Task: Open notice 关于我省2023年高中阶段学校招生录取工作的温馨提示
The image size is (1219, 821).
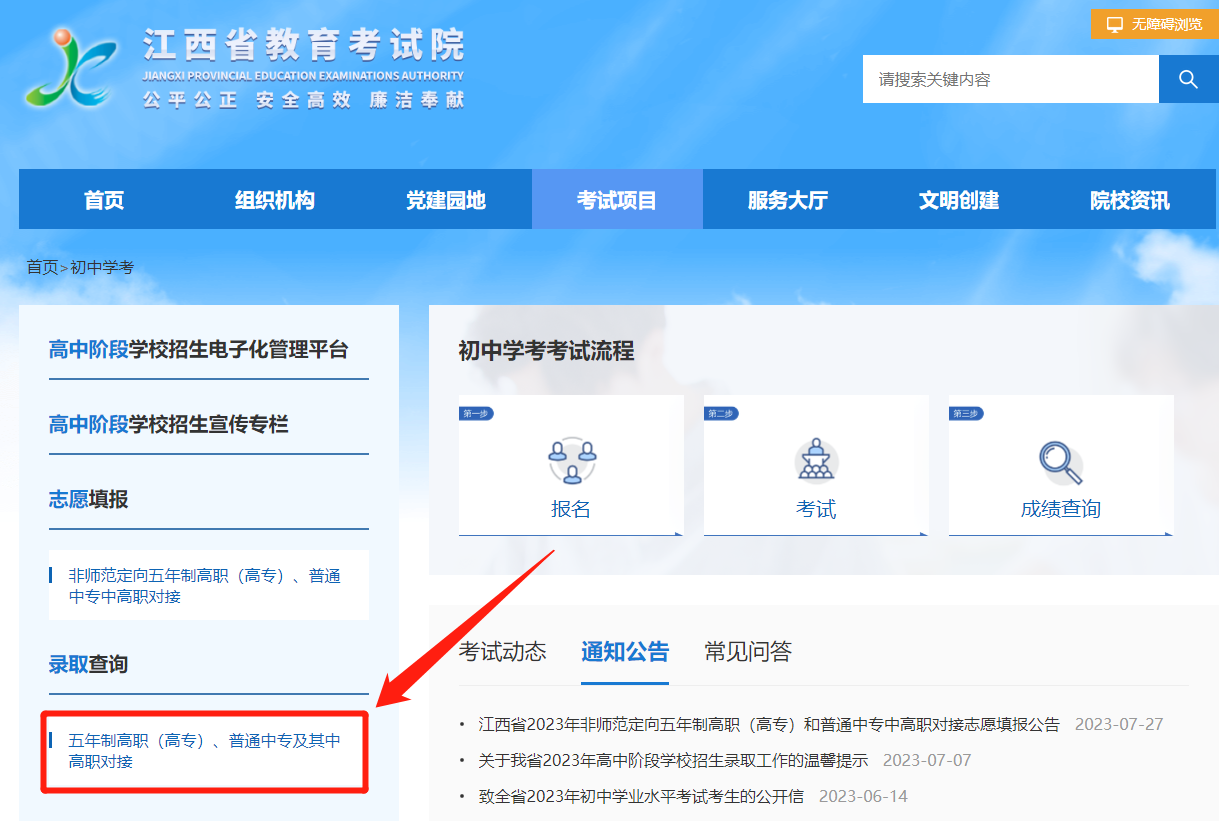Action: tap(673, 760)
